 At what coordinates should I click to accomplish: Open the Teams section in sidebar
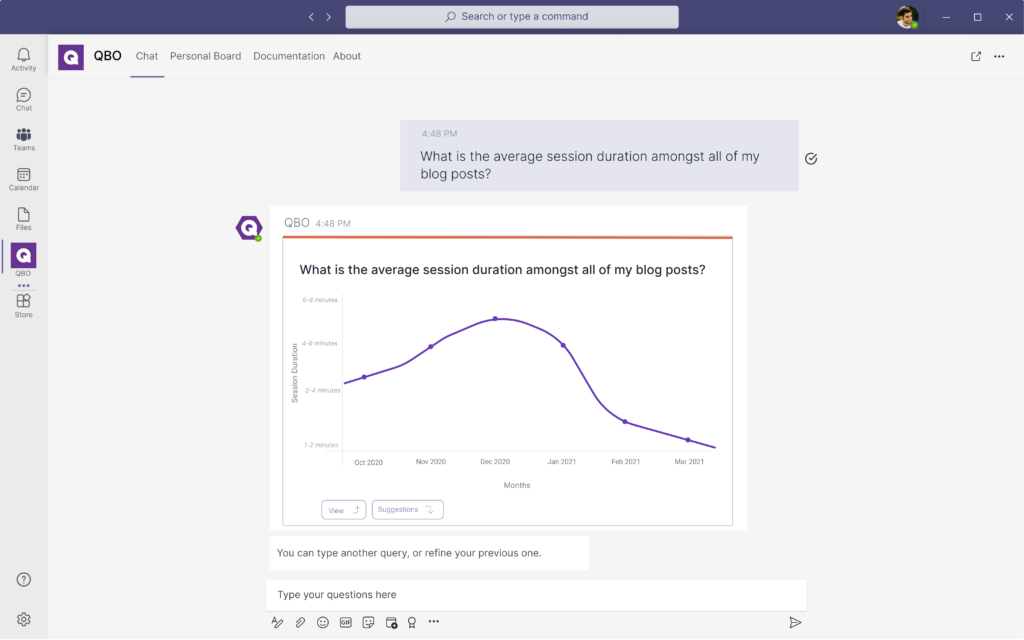(24, 139)
